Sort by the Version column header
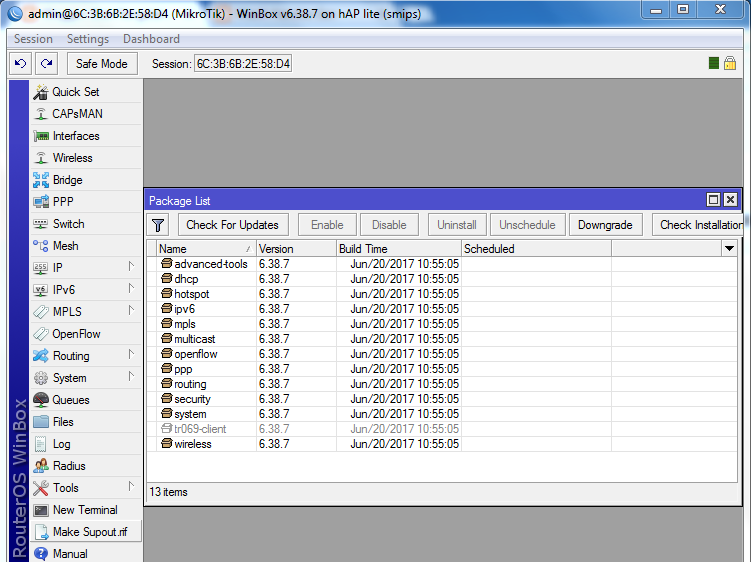751x562 pixels. click(296, 249)
